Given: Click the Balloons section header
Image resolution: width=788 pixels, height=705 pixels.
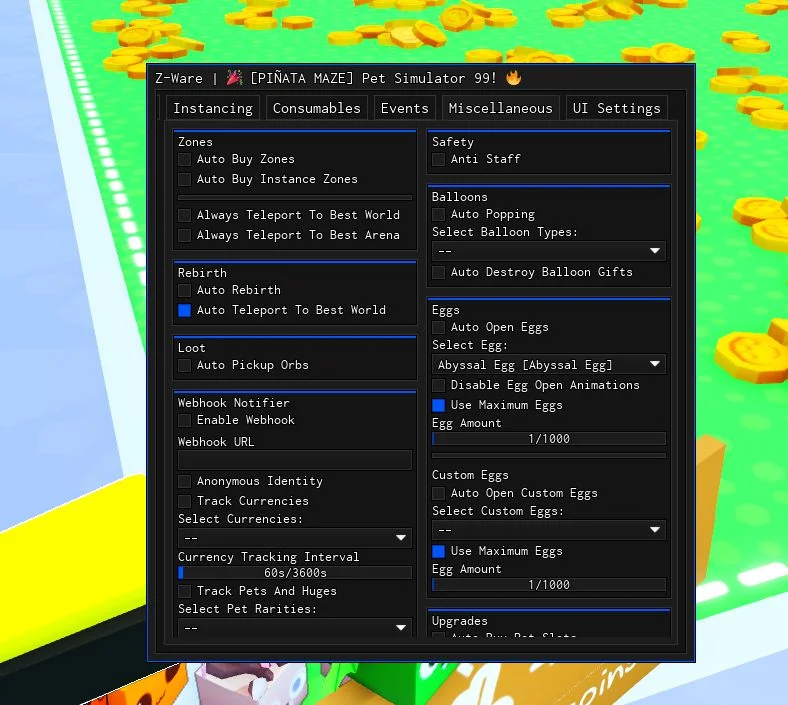Looking at the screenshot, I should (459, 197).
